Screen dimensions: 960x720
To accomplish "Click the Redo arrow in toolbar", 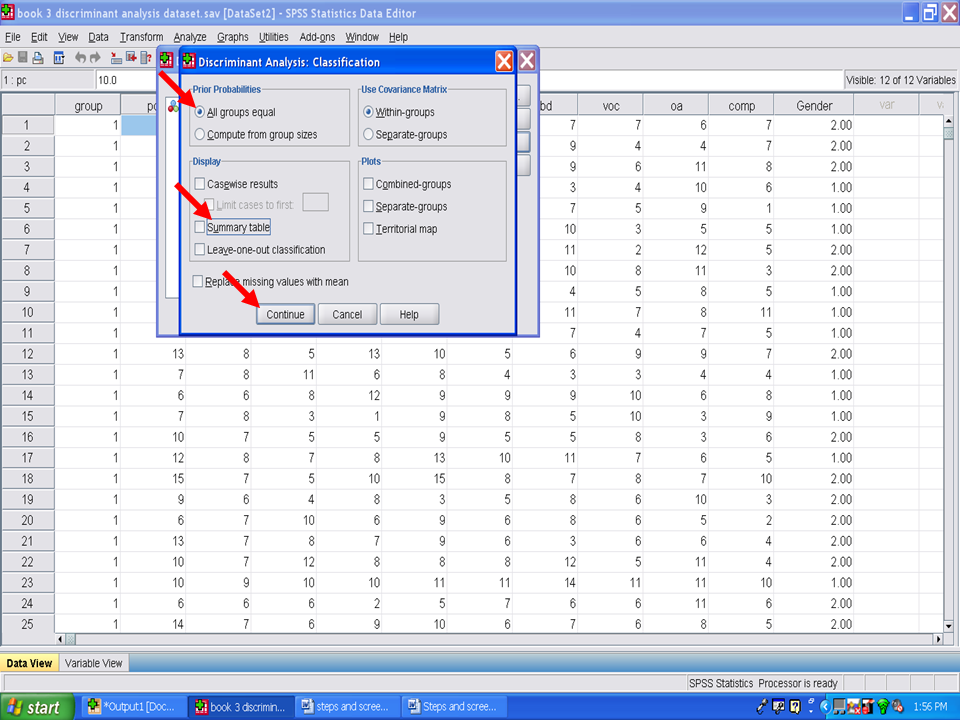I will pyautogui.click(x=95, y=58).
